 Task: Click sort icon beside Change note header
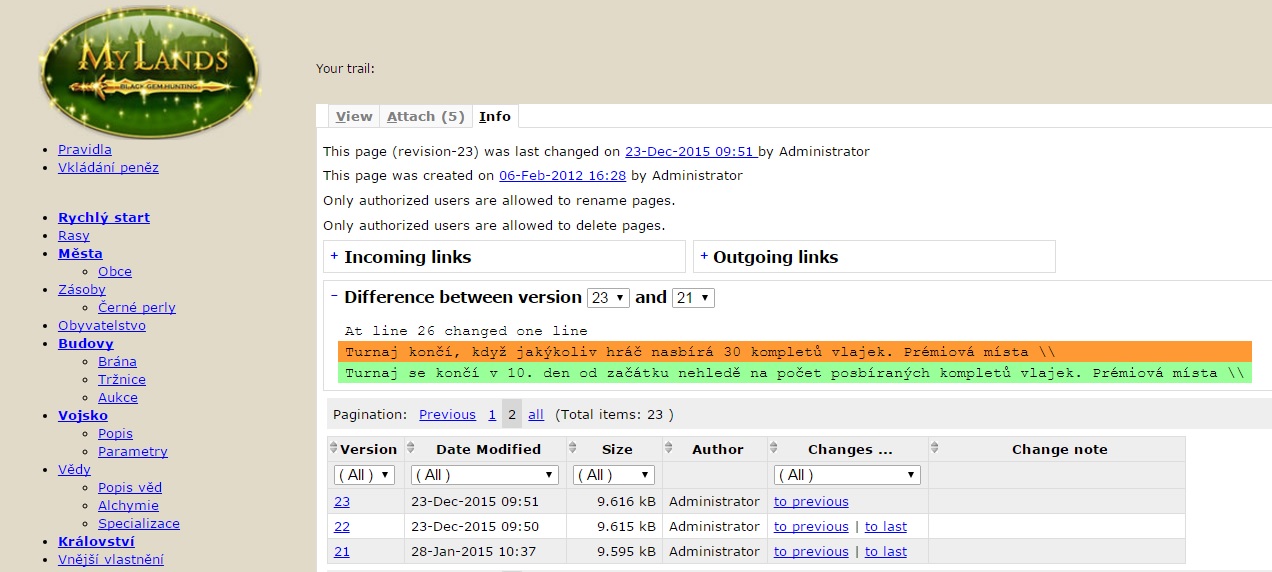(x=935, y=449)
